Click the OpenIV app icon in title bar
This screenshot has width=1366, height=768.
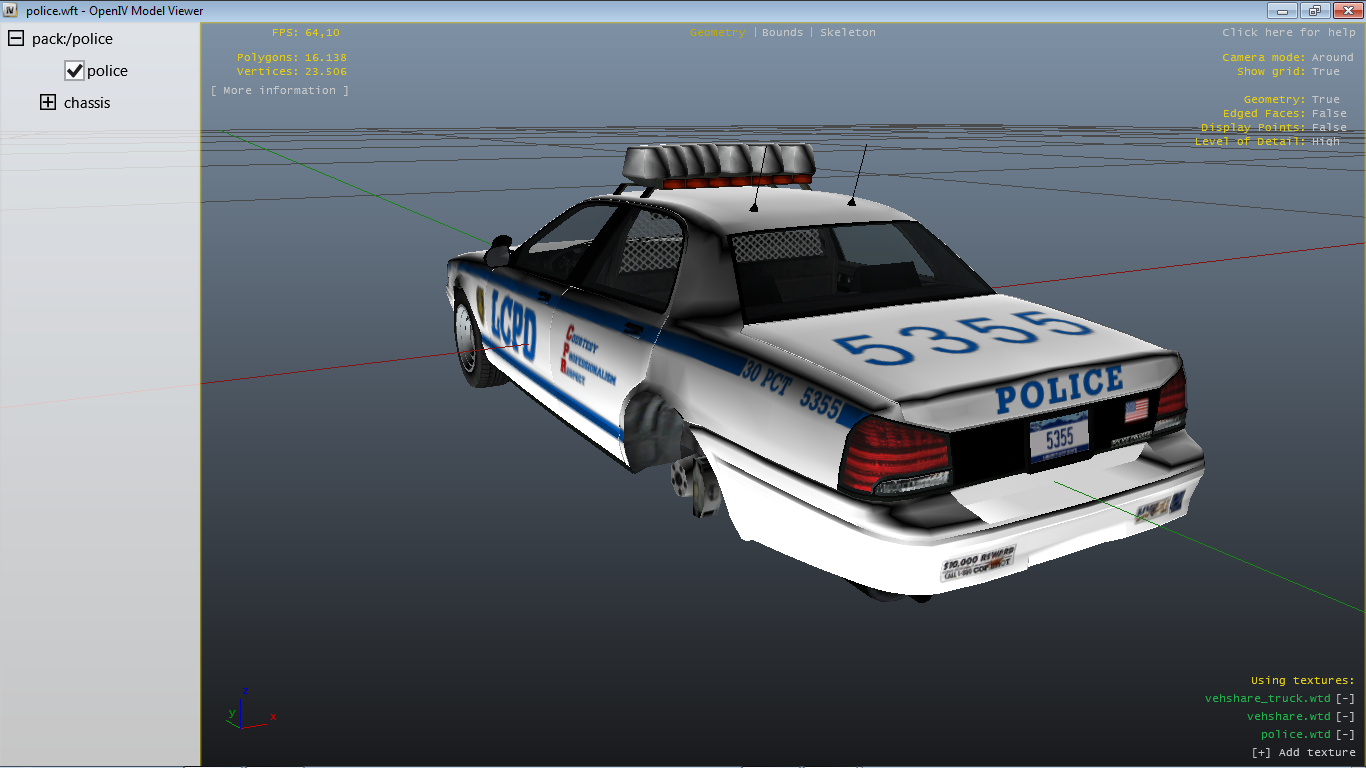pyautogui.click(x=10, y=10)
